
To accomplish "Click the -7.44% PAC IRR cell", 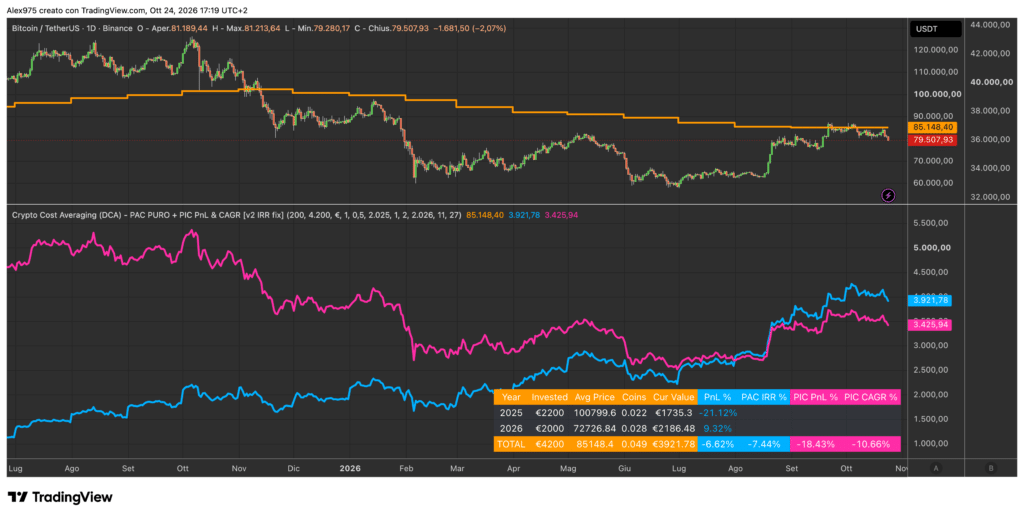I will click(x=763, y=444).
